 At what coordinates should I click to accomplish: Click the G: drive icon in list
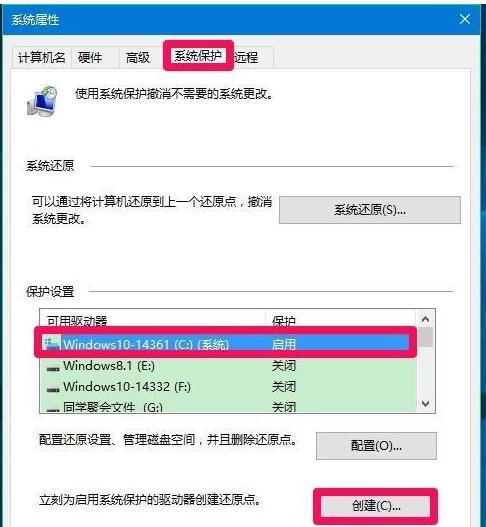pos(53,409)
